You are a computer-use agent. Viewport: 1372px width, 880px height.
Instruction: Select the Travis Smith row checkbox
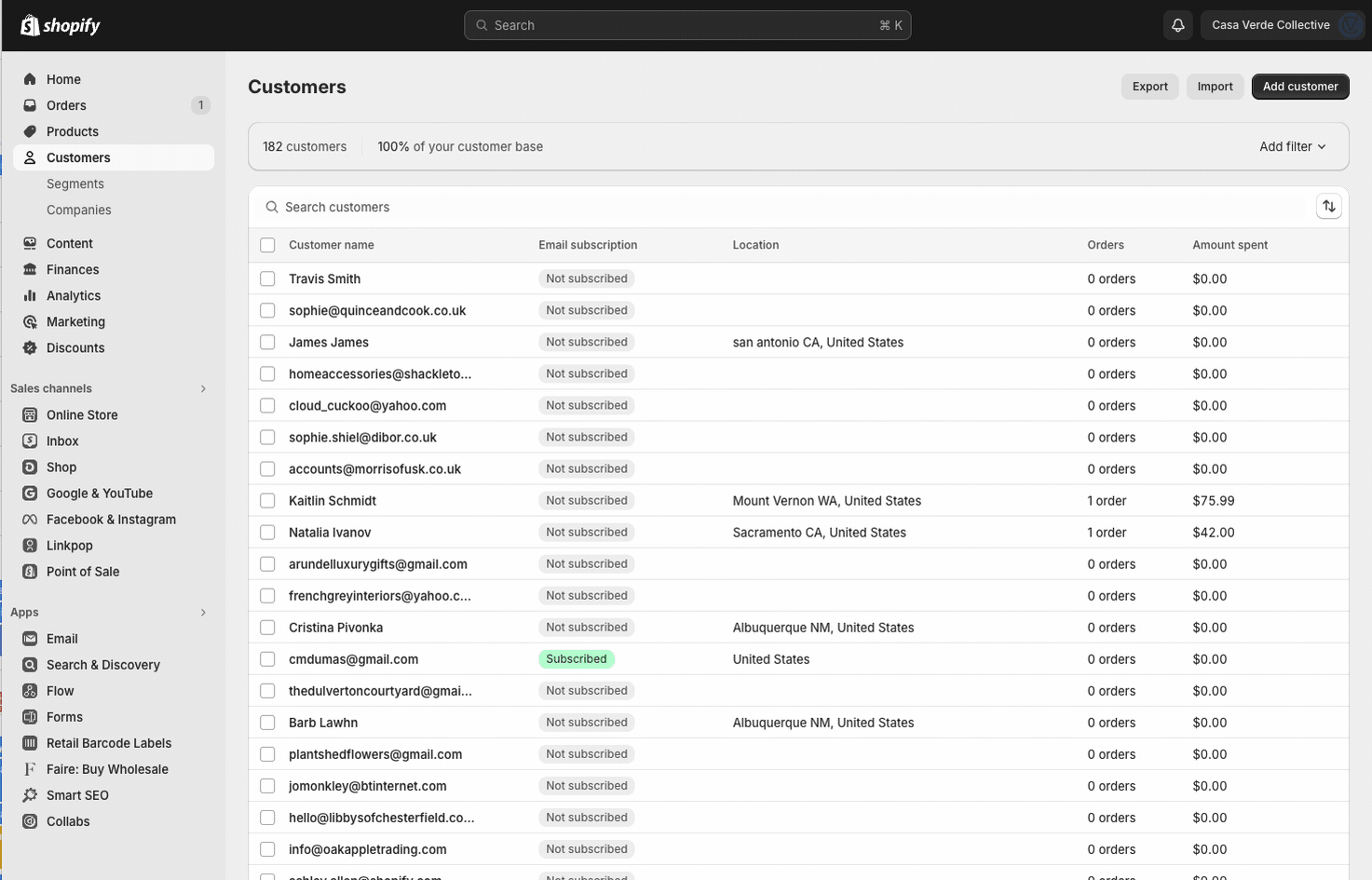pyautogui.click(x=267, y=278)
